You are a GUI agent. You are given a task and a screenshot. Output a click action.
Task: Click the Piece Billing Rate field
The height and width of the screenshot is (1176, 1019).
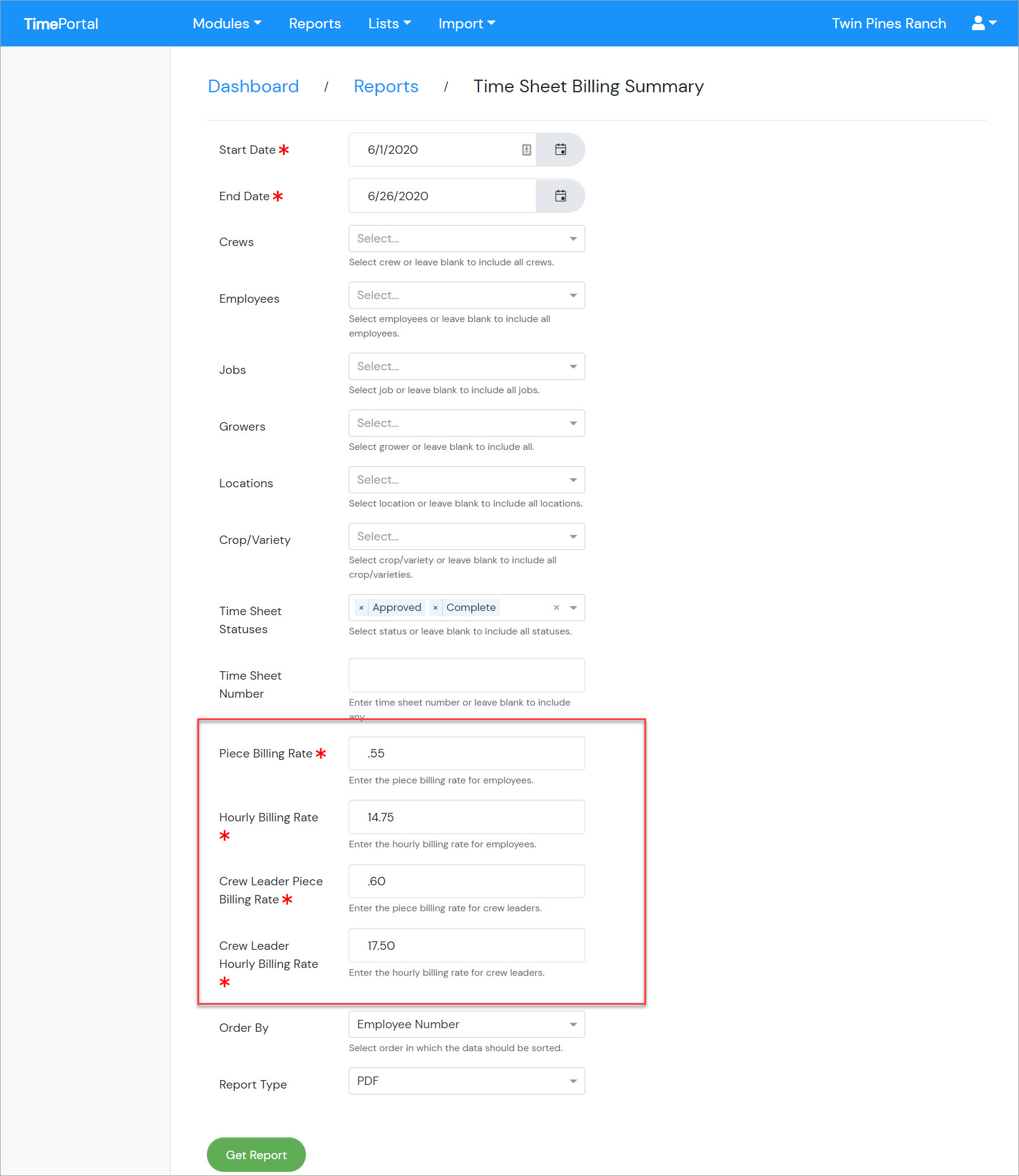tap(466, 753)
